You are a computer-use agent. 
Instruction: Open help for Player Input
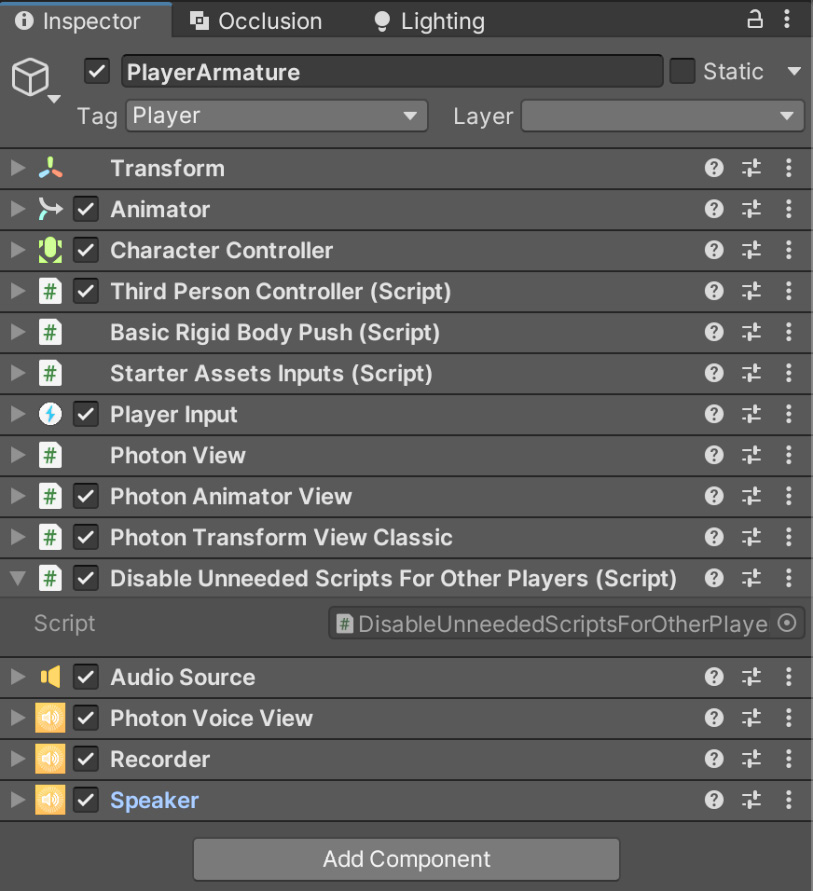click(x=714, y=414)
